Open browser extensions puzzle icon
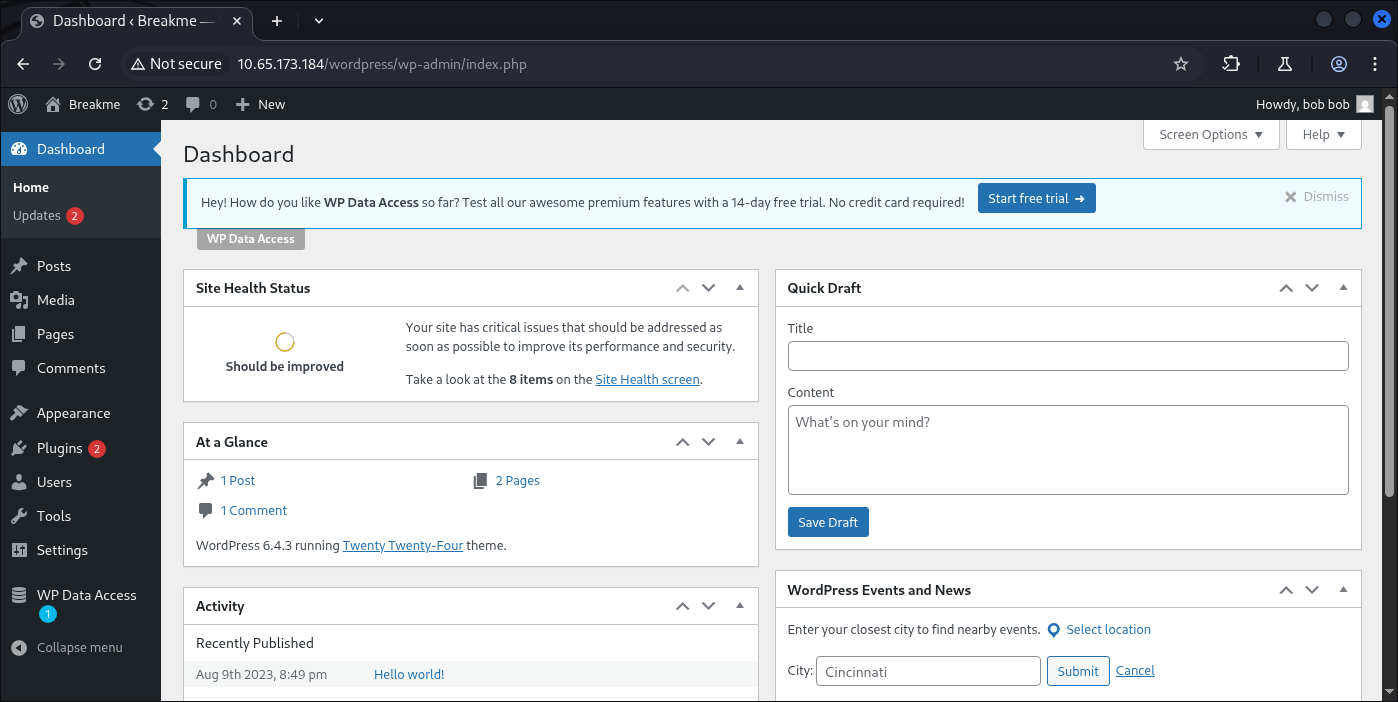 pos(1231,64)
